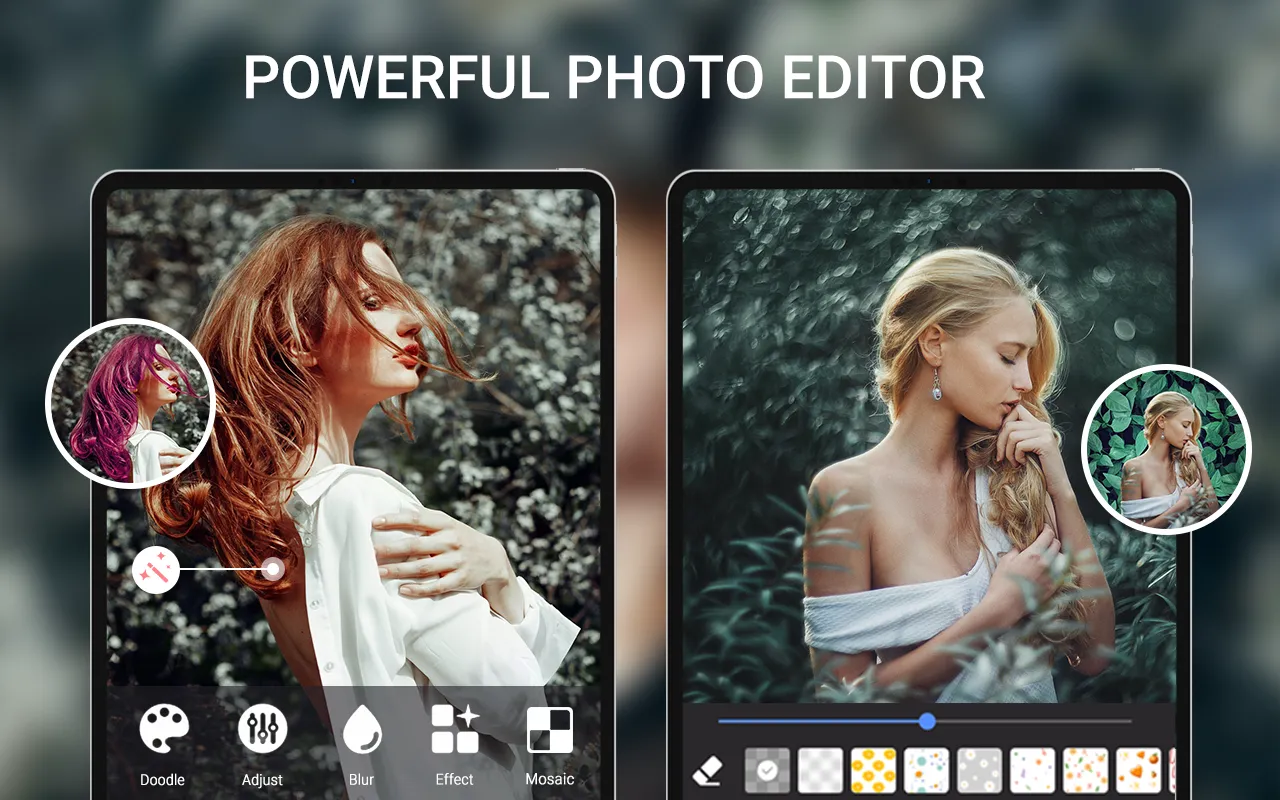This screenshot has height=800, width=1280.
Task: Open the Effect tool icon
Action: click(x=455, y=729)
